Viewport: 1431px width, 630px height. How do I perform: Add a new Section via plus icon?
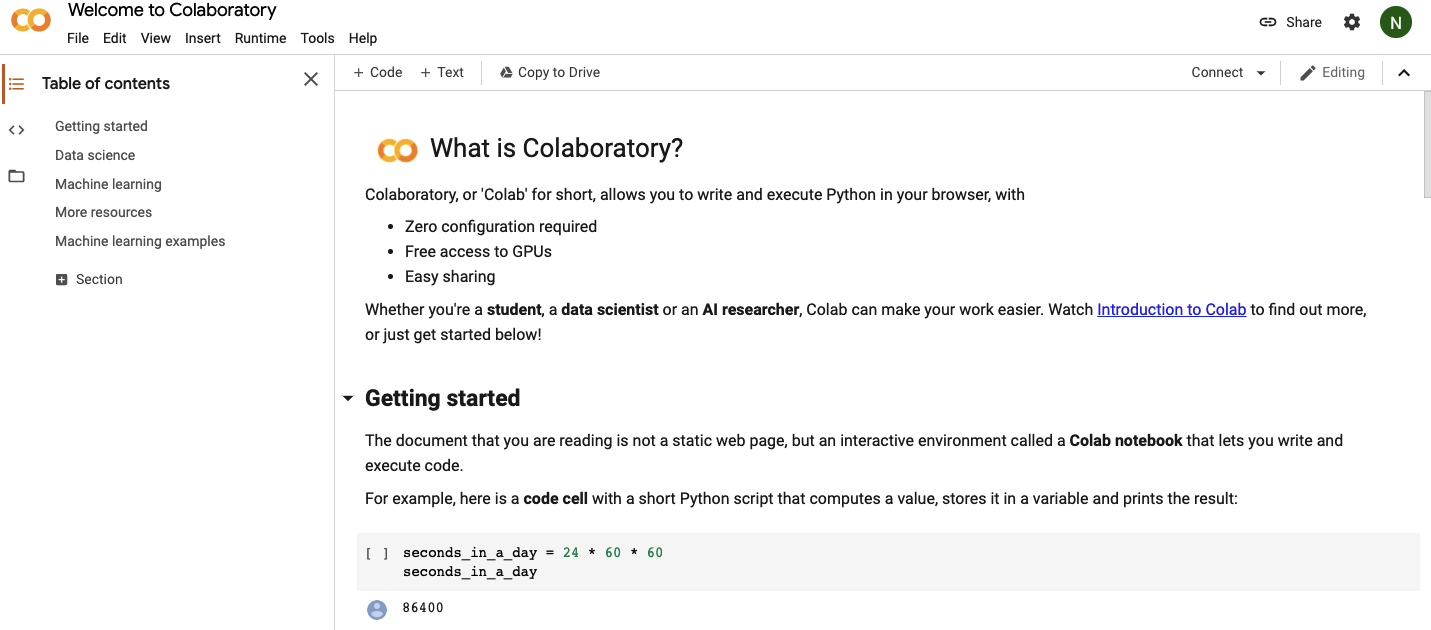62,280
